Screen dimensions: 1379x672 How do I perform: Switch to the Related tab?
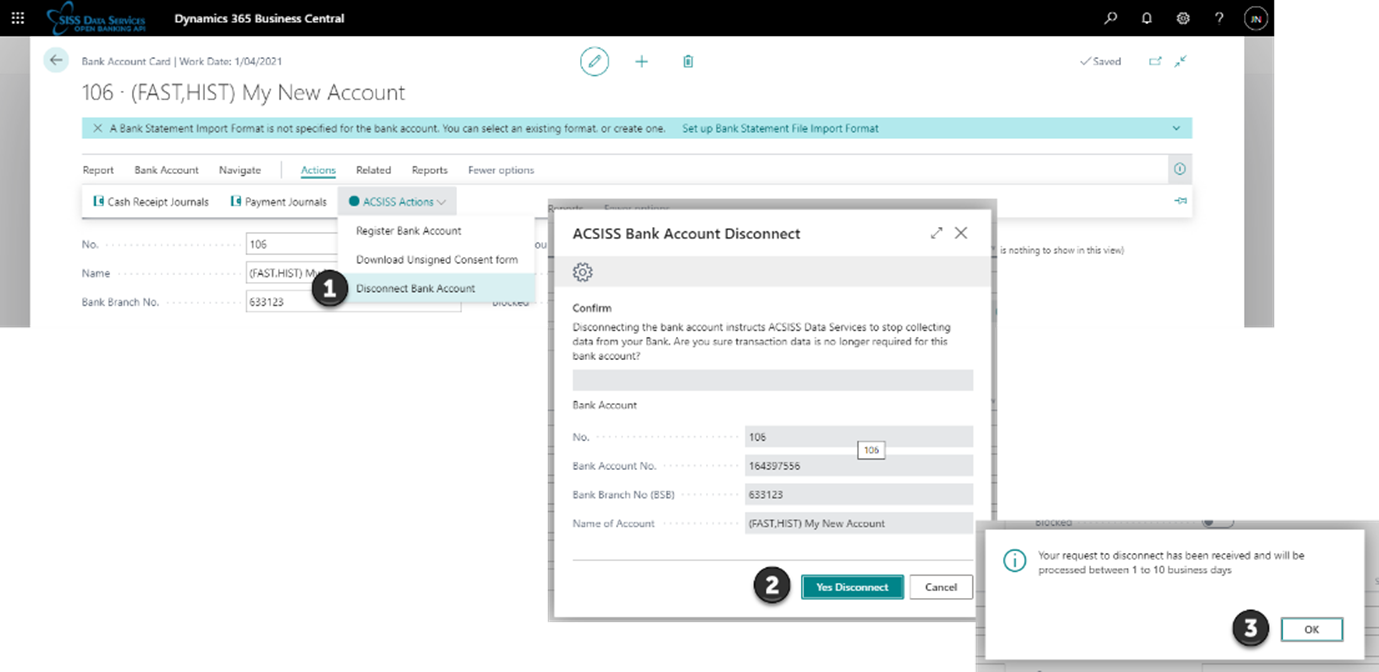(373, 170)
